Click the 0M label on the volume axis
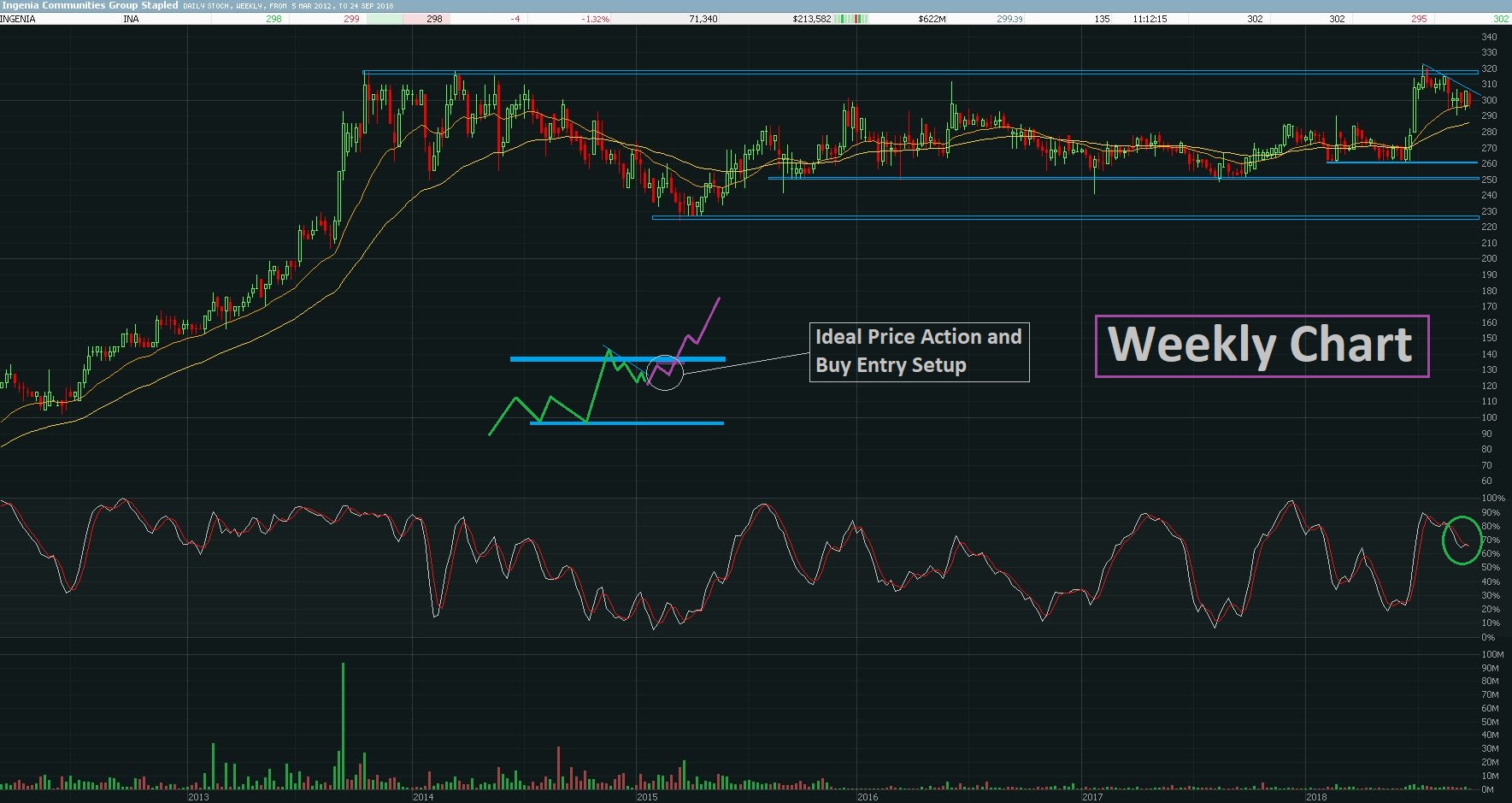This screenshot has width=1512, height=803. pyautogui.click(x=1487, y=789)
